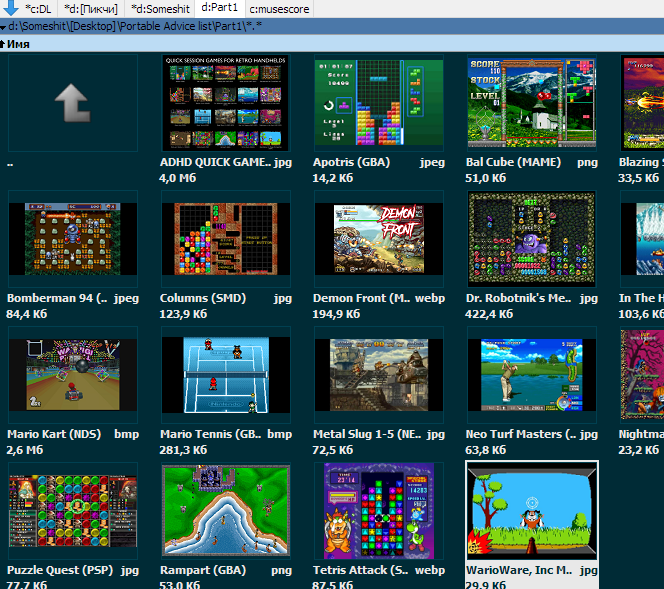Click file name 'Rampart (GBA)'
The height and width of the screenshot is (589, 664).
pyautogui.click(x=203, y=570)
